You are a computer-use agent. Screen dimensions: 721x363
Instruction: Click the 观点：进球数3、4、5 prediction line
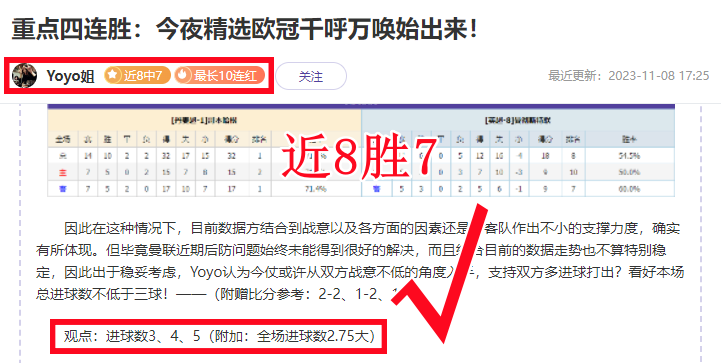coord(219,336)
